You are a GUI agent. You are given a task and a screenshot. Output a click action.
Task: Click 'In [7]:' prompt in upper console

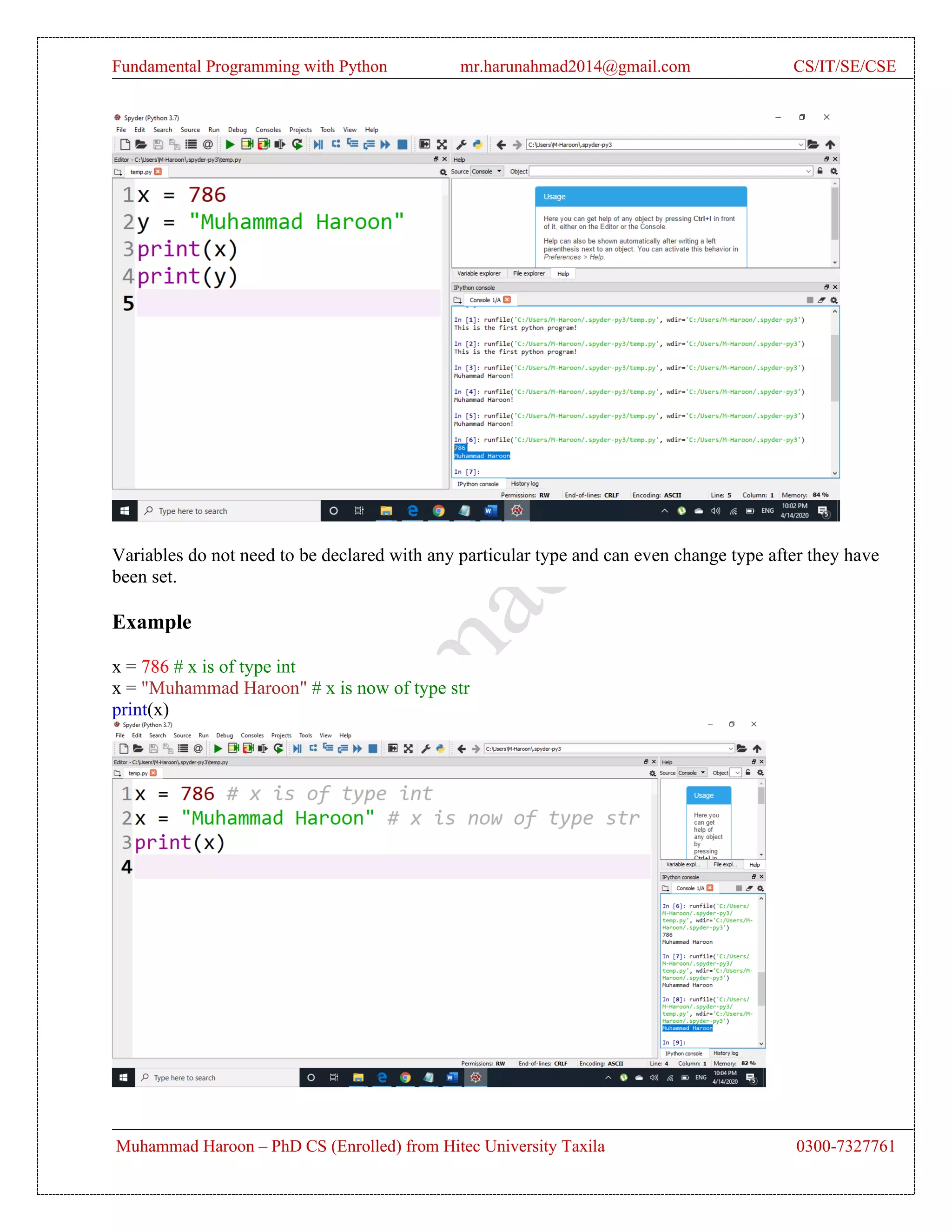[x=466, y=472]
